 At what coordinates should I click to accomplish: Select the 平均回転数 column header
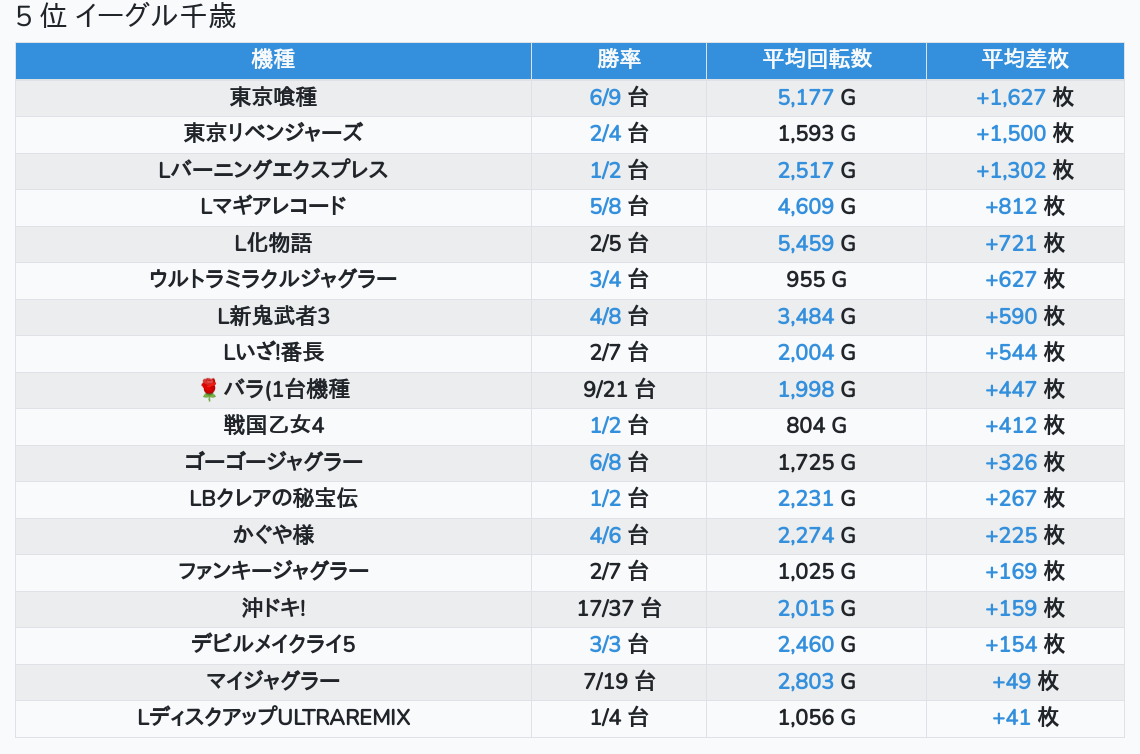(x=816, y=59)
